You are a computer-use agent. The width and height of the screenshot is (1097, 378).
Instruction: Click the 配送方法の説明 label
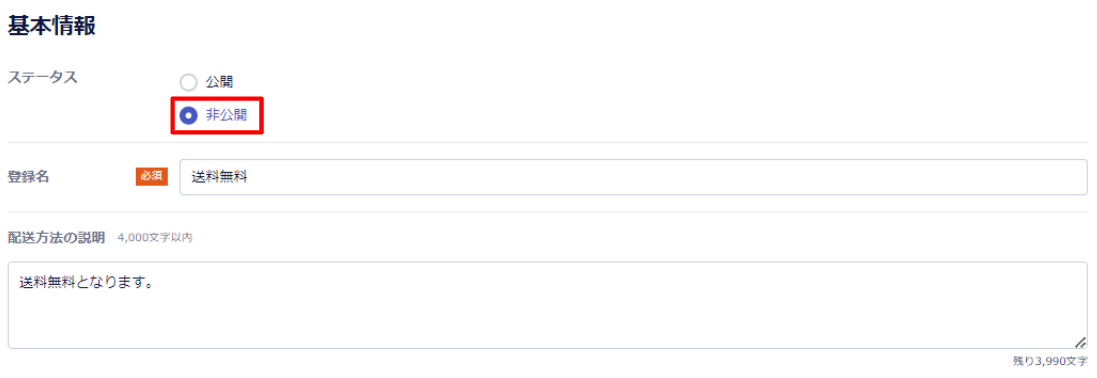tap(56, 238)
